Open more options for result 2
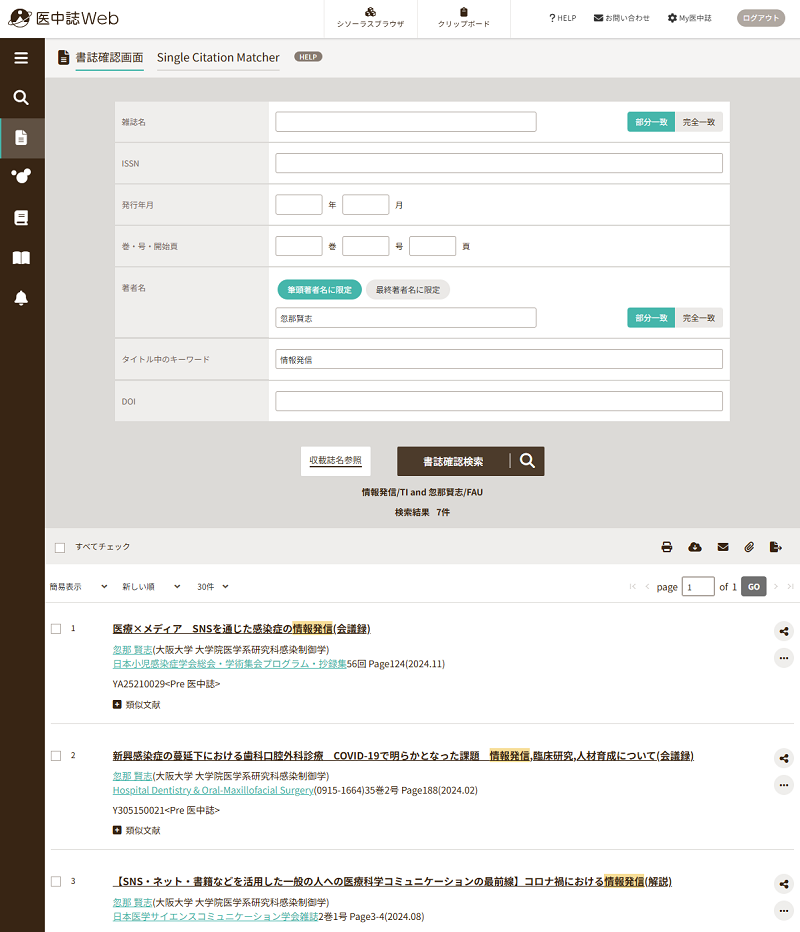800x932 pixels. click(784, 785)
